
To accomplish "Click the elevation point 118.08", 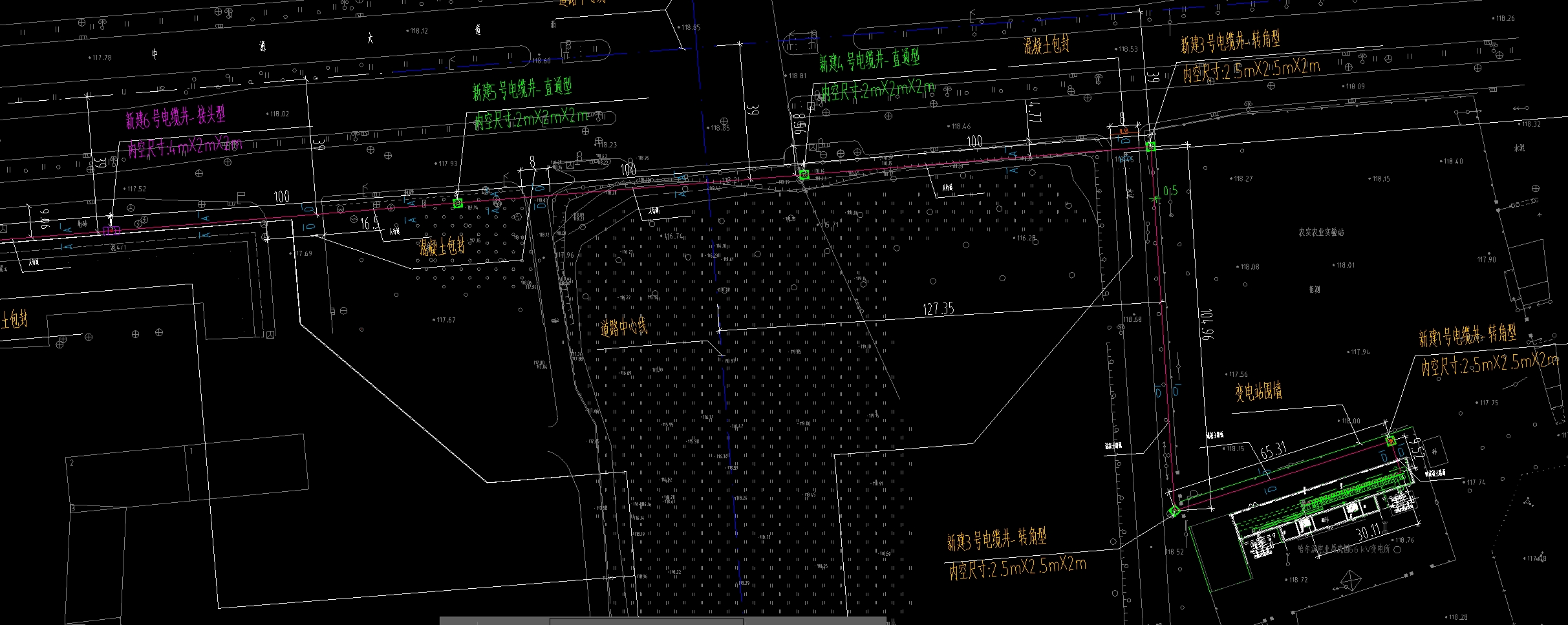I will (x=1247, y=266).
